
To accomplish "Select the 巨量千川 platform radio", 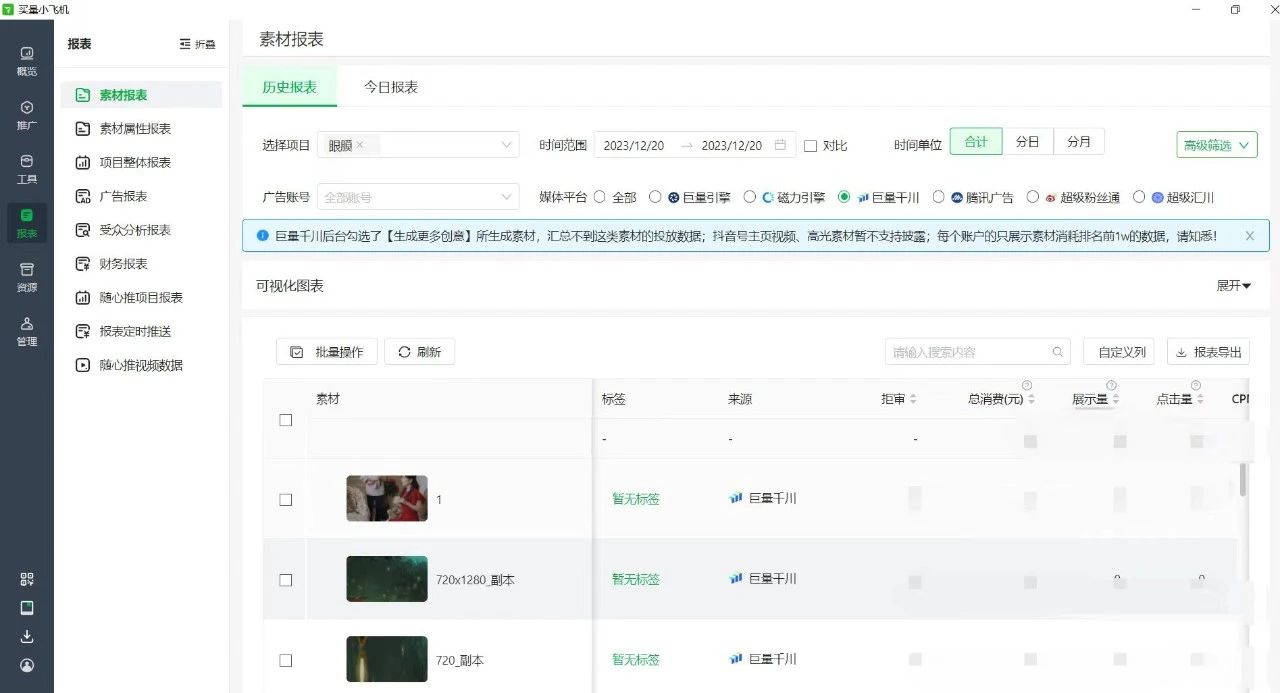I will [845, 197].
